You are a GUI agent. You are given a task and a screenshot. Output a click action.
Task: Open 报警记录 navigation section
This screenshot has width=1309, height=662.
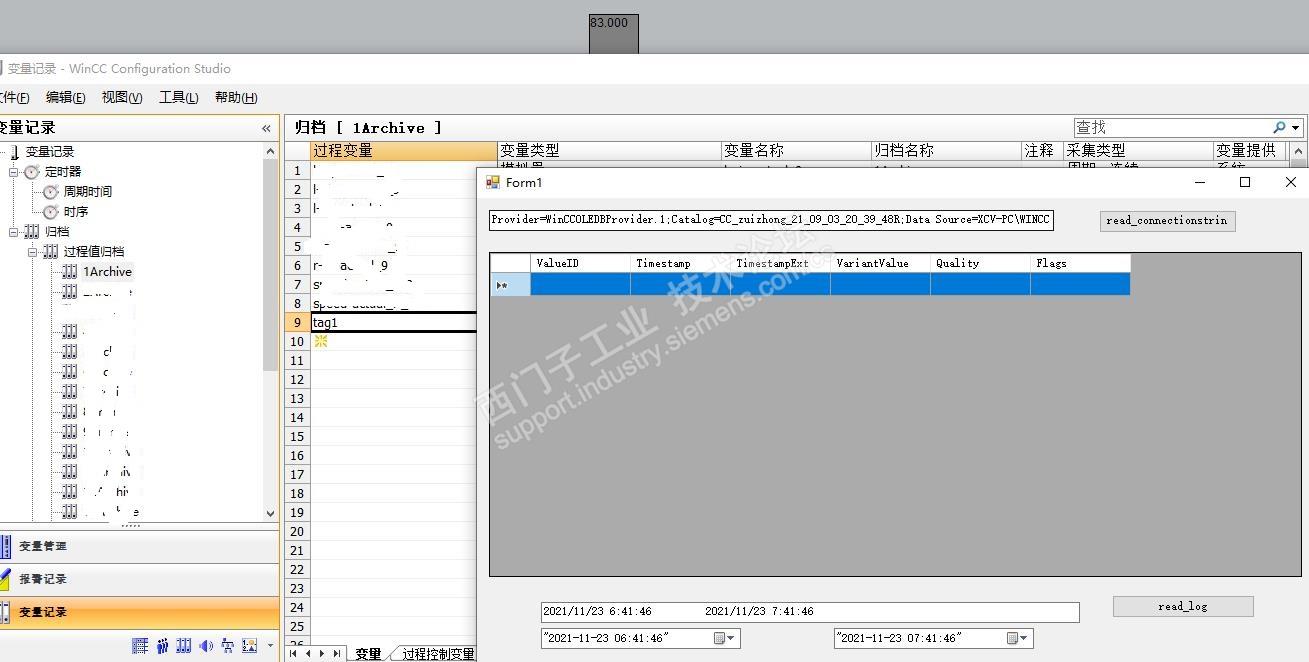139,579
